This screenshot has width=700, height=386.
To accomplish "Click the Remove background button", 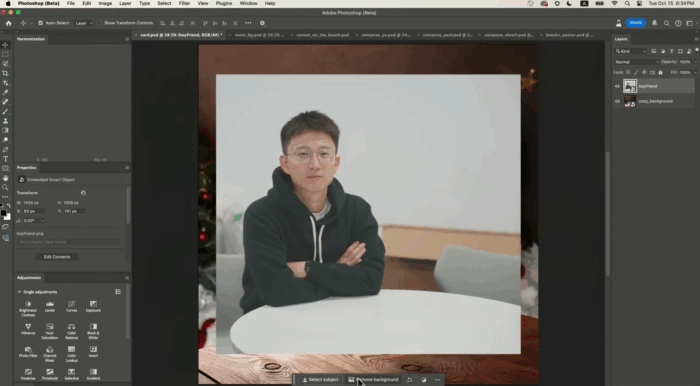I will coord(373,380).
